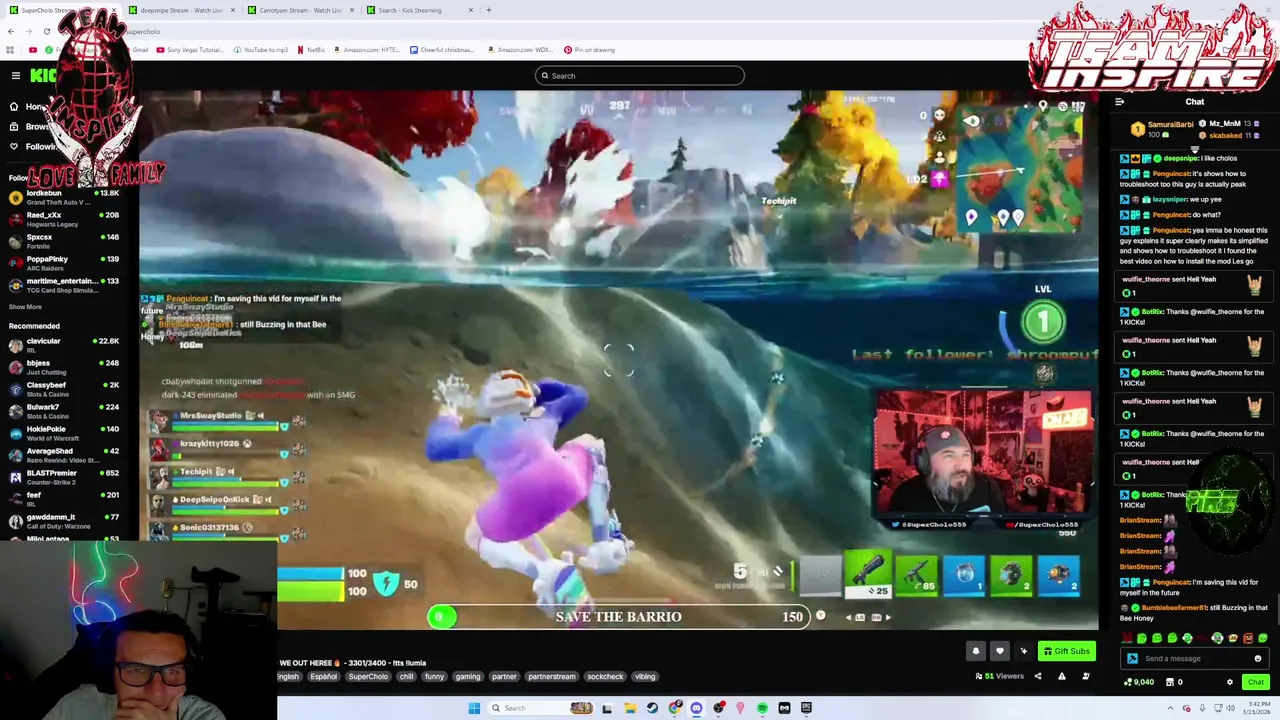
Task: Click the partnerstream tag
Action: (552, 677)
